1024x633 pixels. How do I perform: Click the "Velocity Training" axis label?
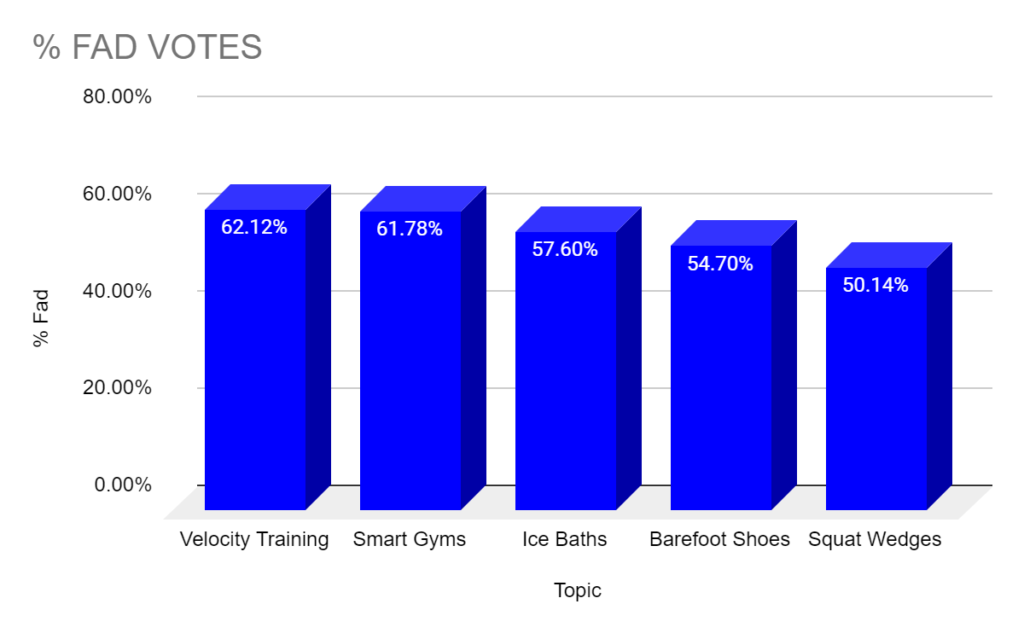(x=254, y=539)
